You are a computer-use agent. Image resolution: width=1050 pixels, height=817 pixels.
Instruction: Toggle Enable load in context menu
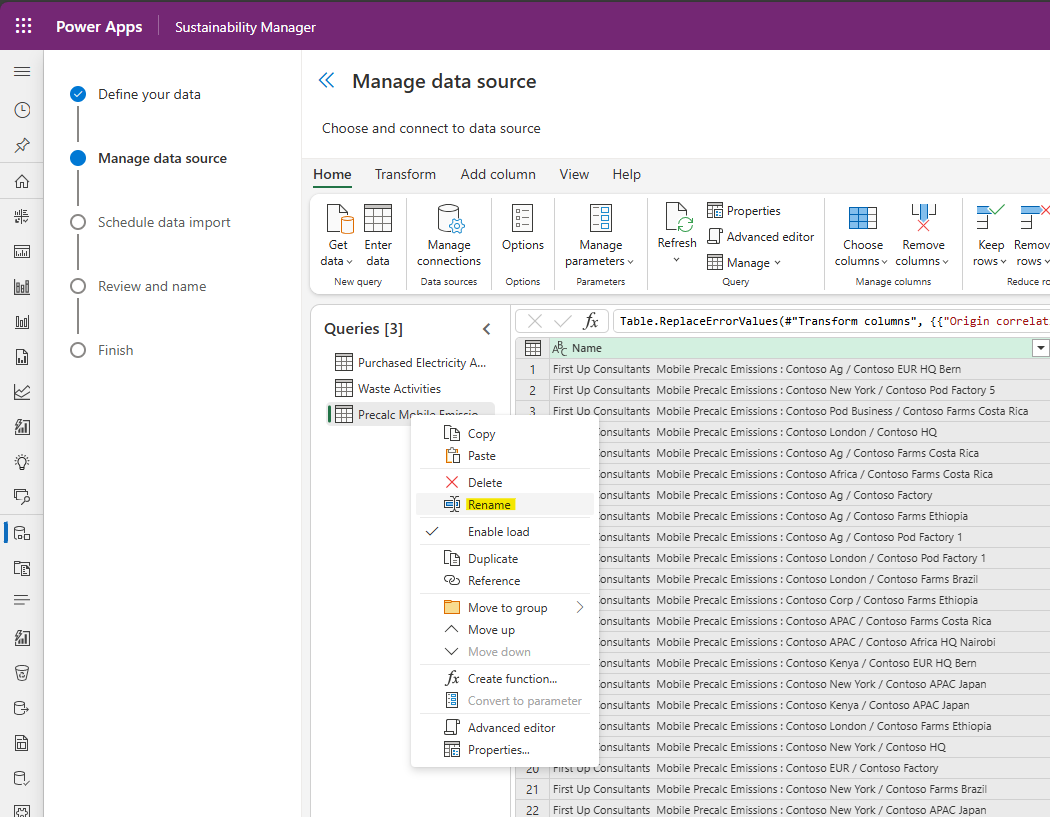click(505, 531)
